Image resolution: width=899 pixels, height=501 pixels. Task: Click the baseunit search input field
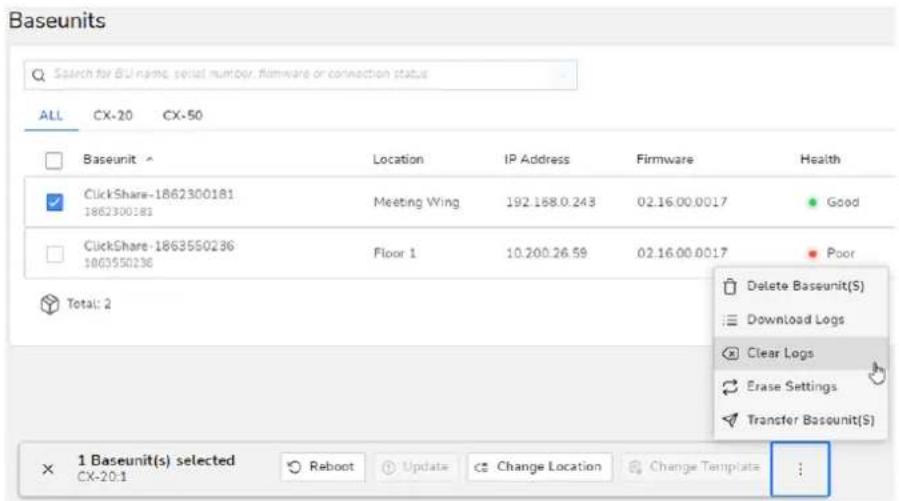(x=300, y=75)
